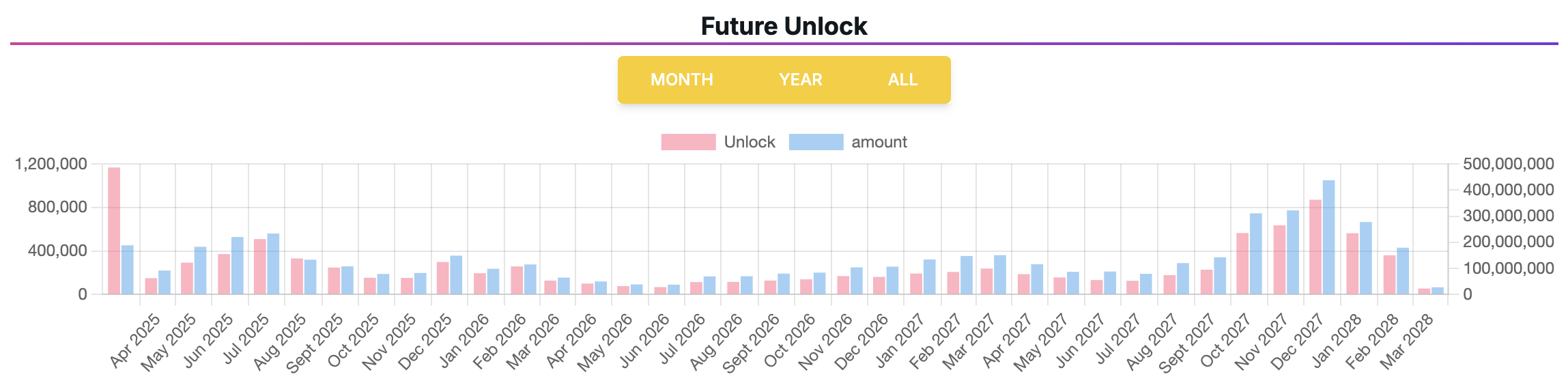Click the blue Dec 2027 amount bar

click(x=1328, y=239)
